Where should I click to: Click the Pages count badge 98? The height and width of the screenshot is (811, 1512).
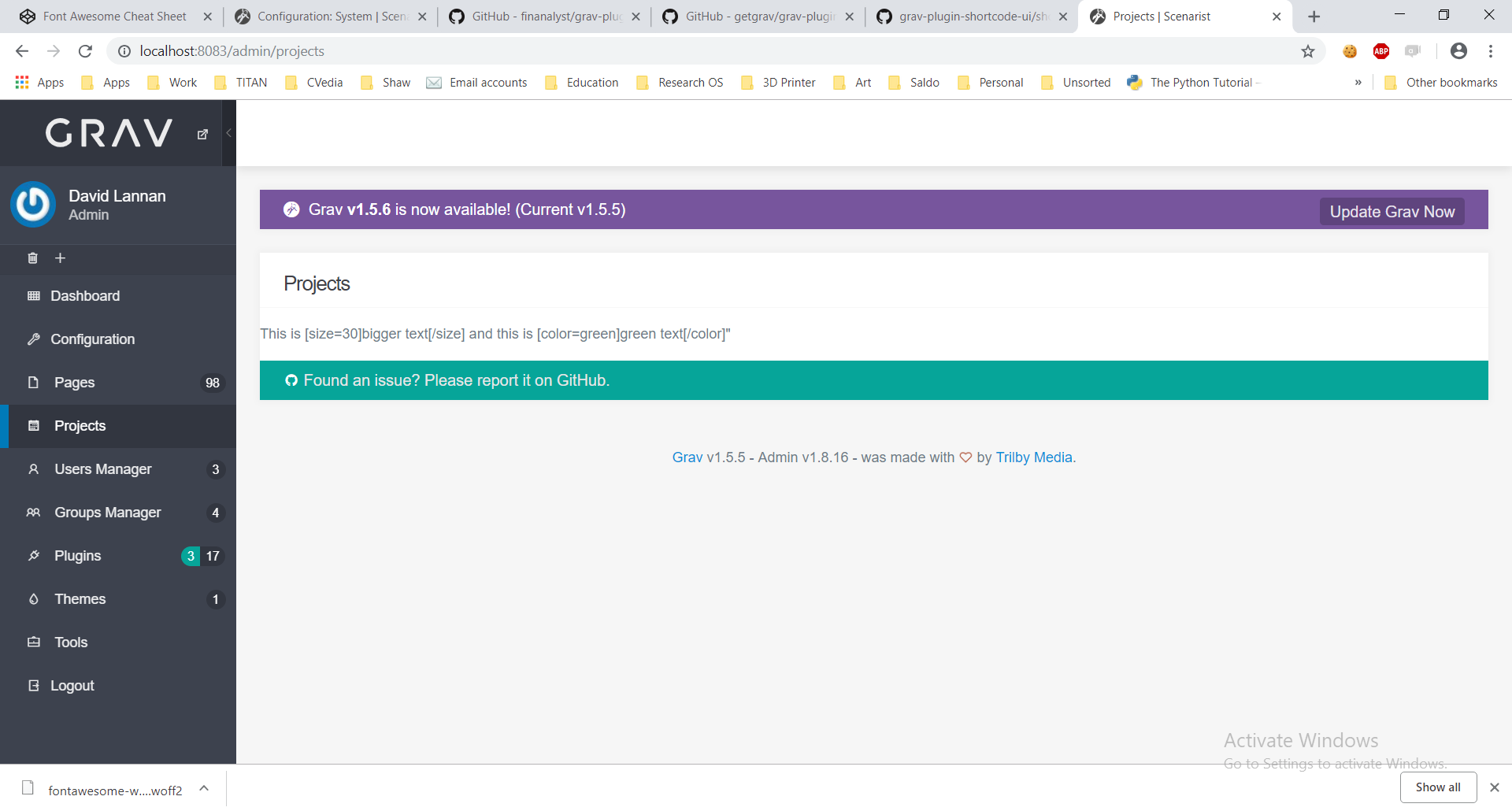click(213, 383)
